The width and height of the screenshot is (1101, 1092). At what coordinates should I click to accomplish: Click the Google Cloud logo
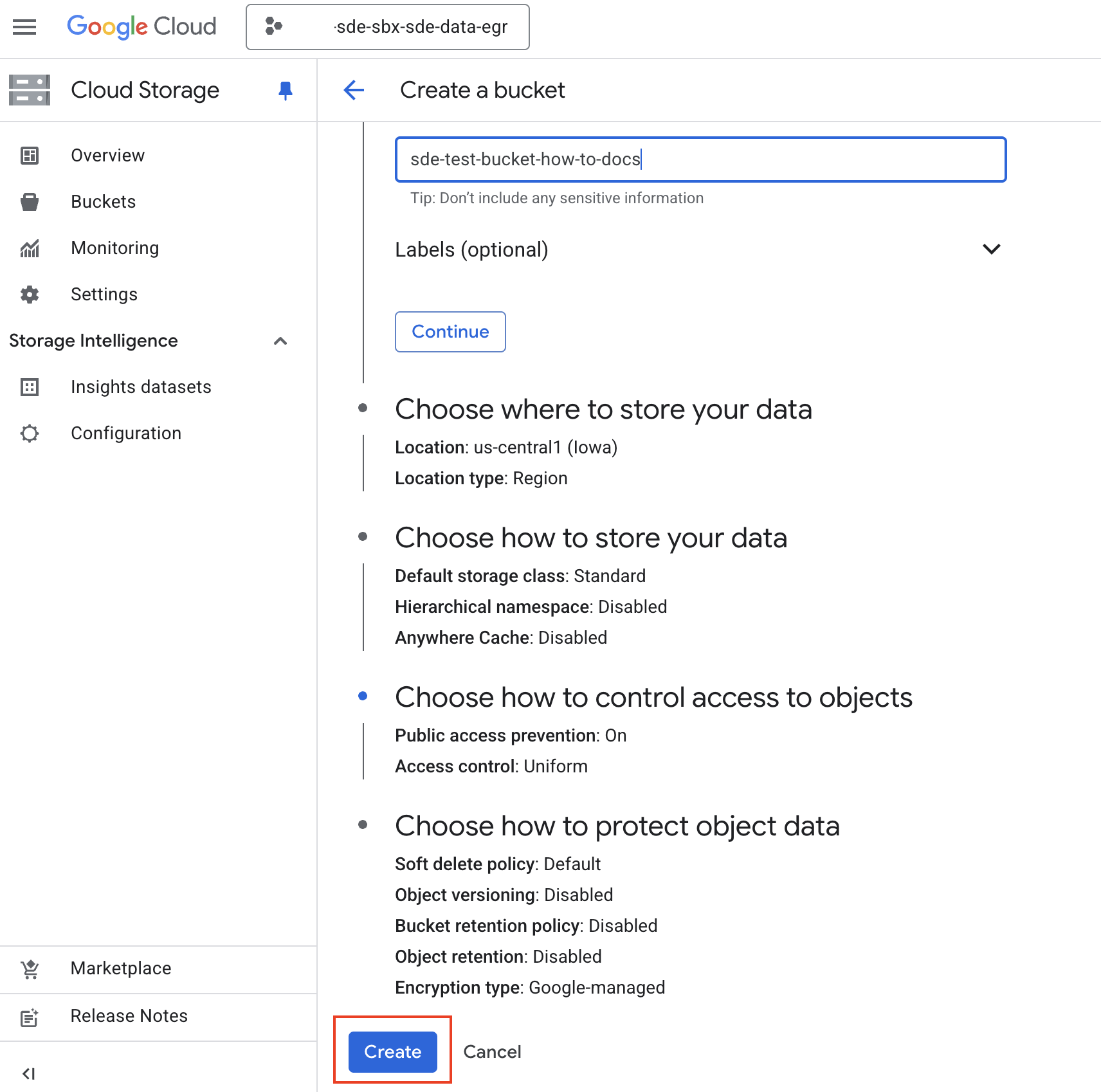(x=141, y=27)
